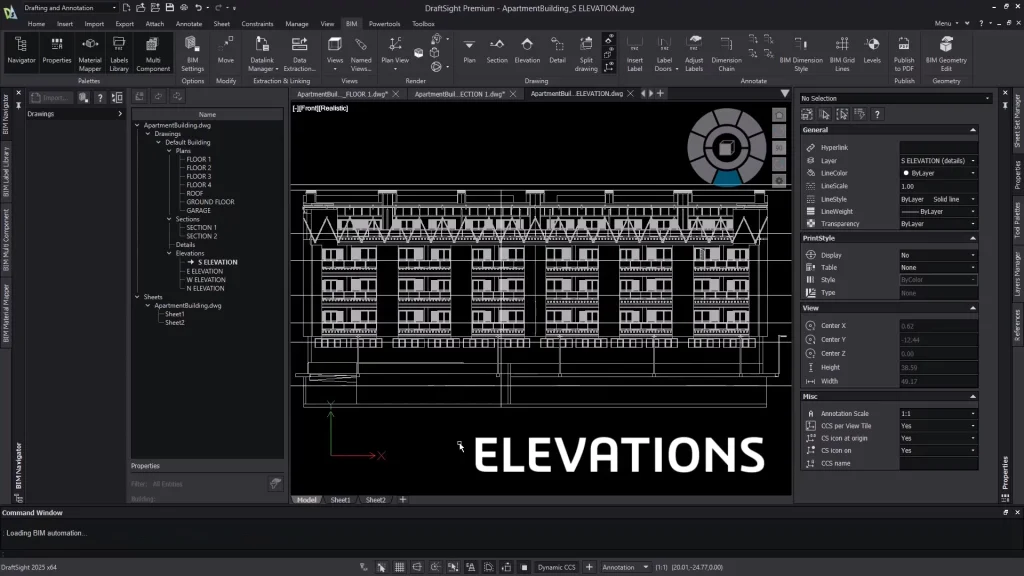
Task: Toggle the grid display in status bar
Action: coord(399,567)
